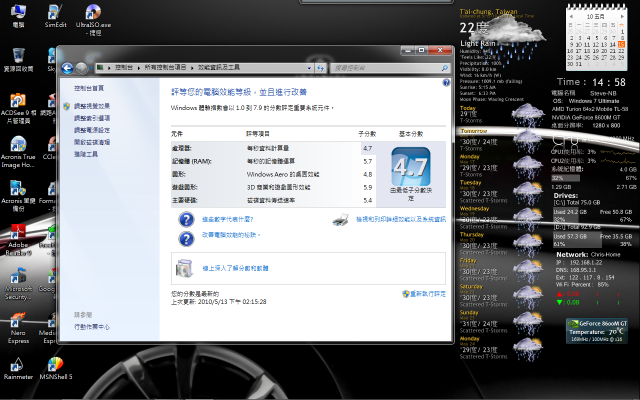Open the MSNShell 5 desktop shortcut
Screen dimensions: 640x400
tap(56, 369)
